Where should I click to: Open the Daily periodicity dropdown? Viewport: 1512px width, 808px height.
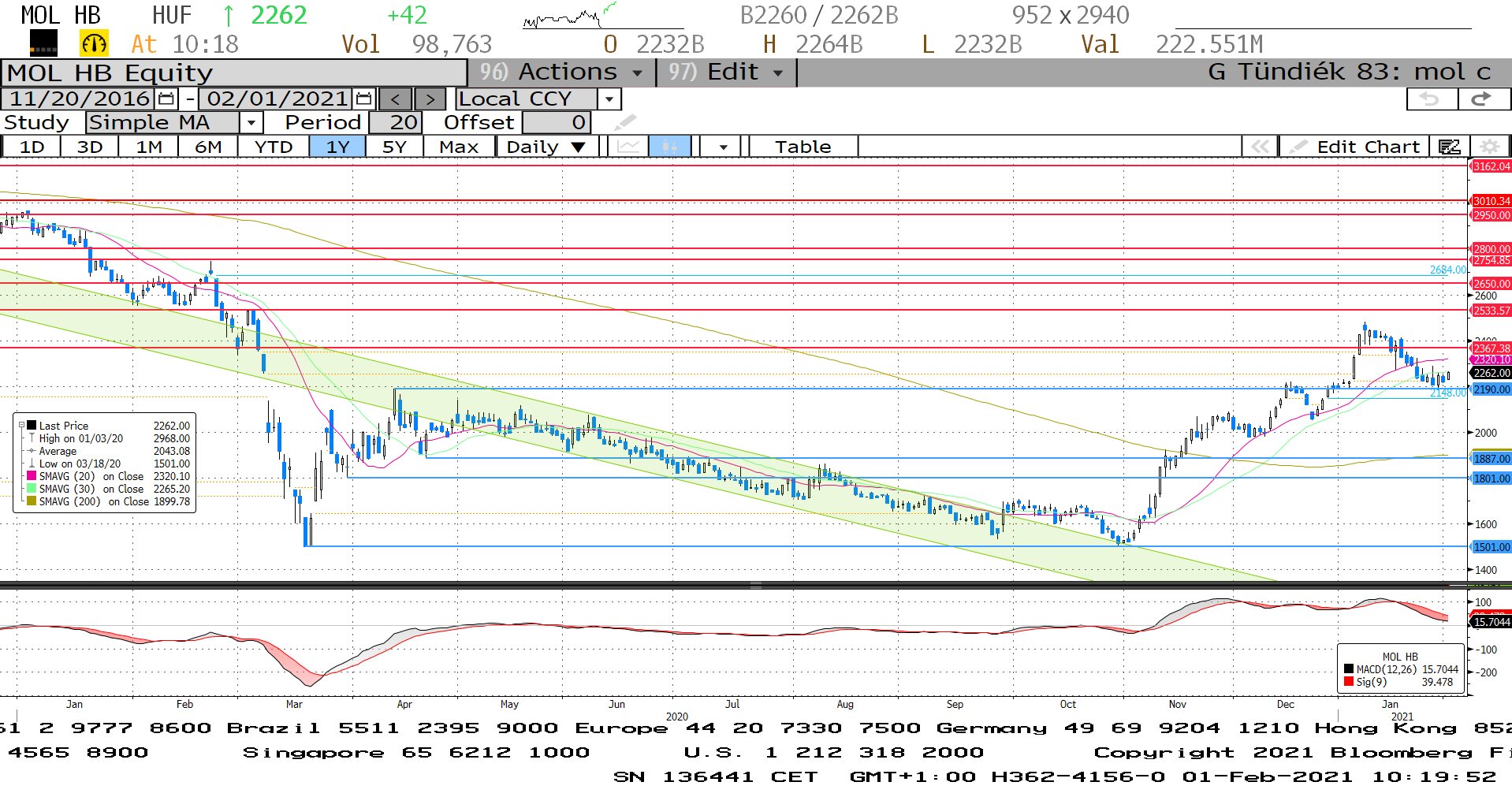click(546, 147)
